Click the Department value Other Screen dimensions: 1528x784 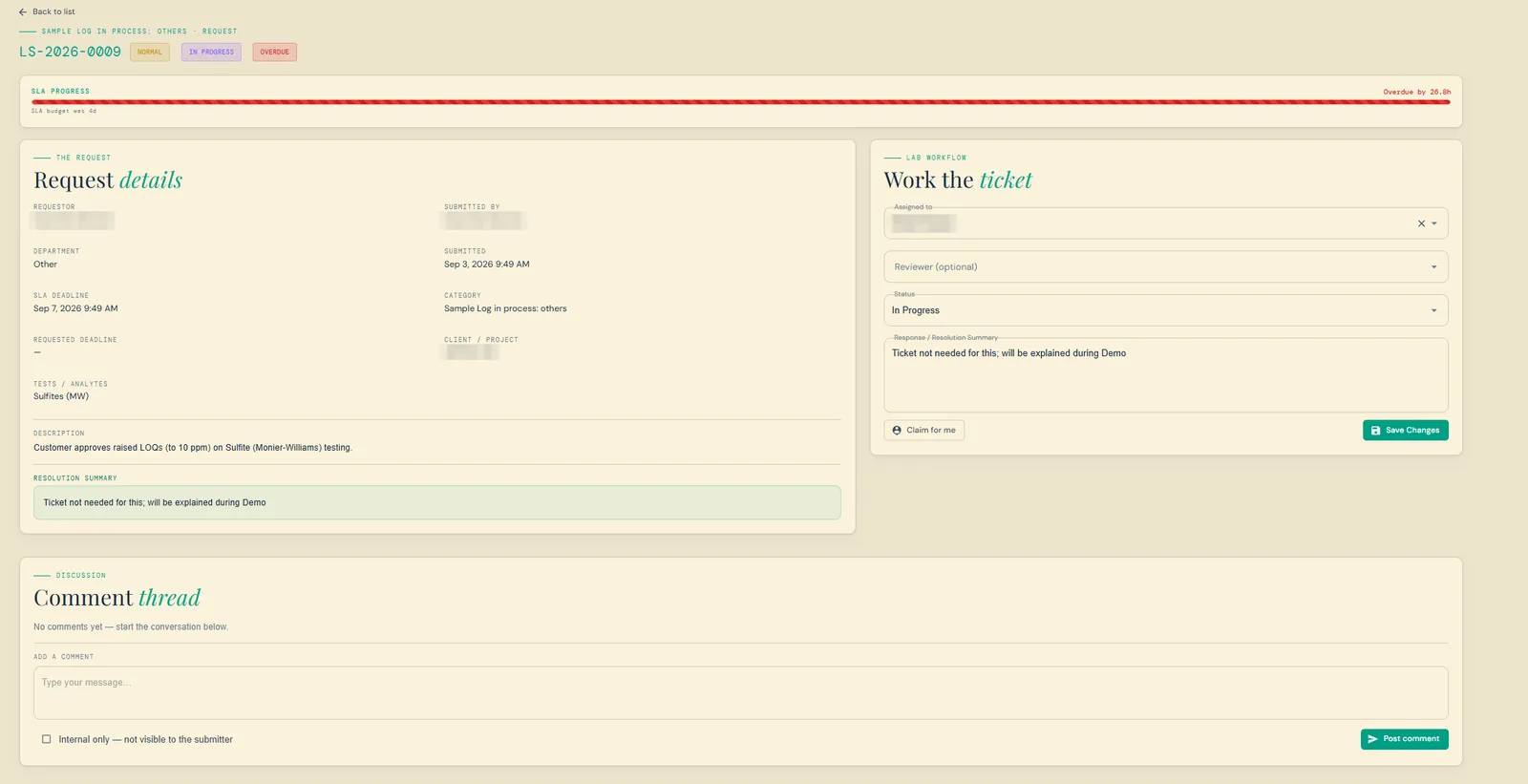click(x=45, y=265)
